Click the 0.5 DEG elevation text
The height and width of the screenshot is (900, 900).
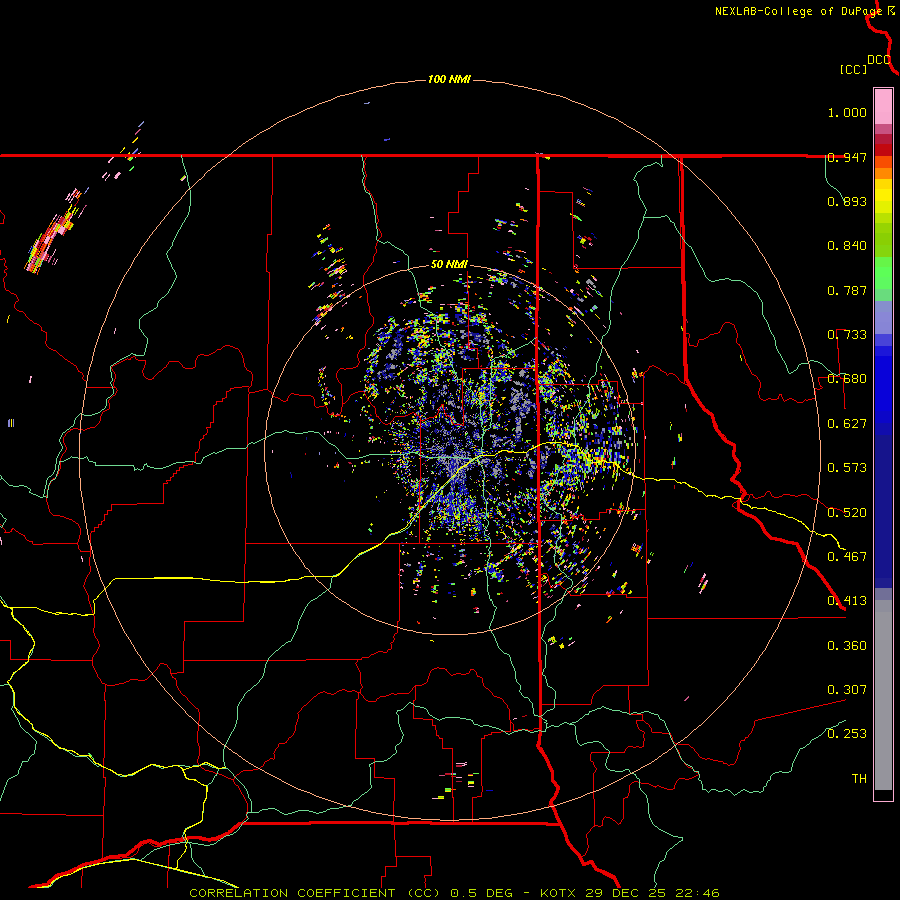tap(482, 893)
